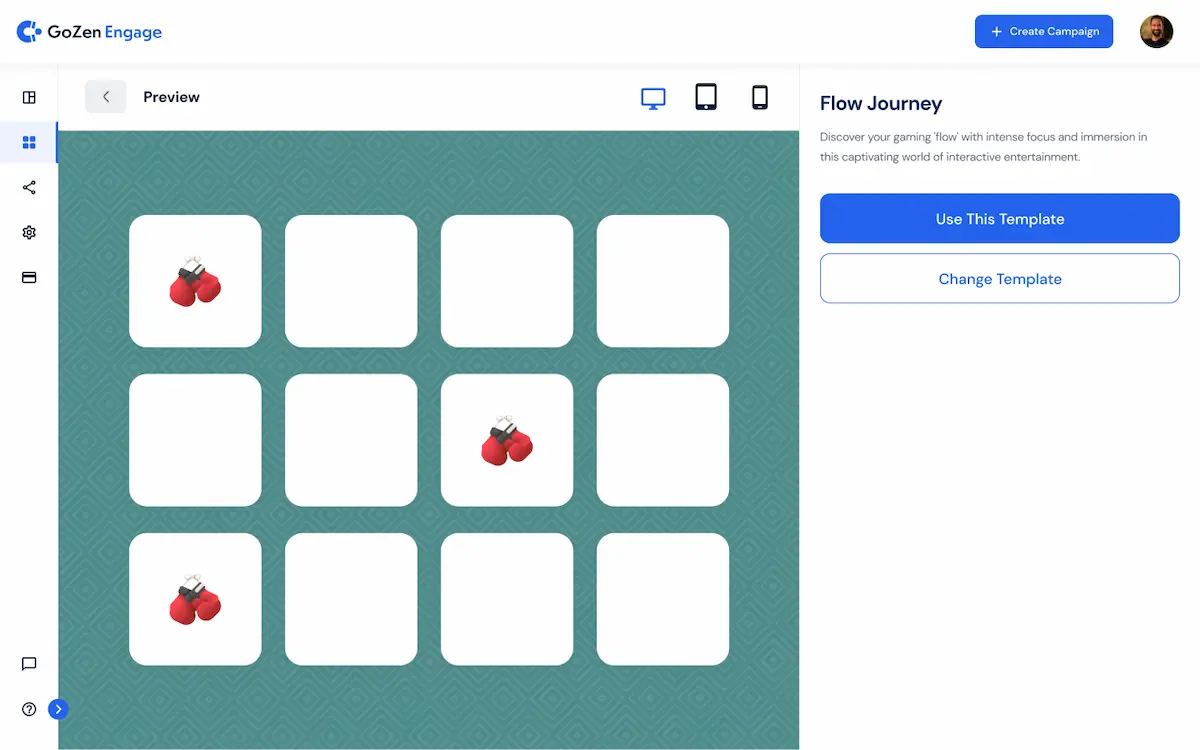This screenshot has width=1200, height=750.
Task: Expand the sidebar with the blue chevron
Action: click(58, 709)
